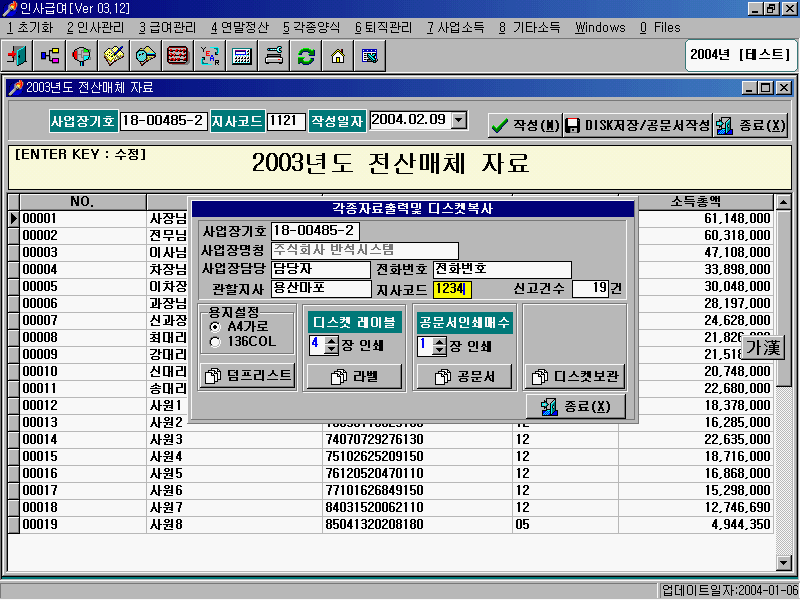Click the abacus icon in toolbar

click(x=177, y=55)
